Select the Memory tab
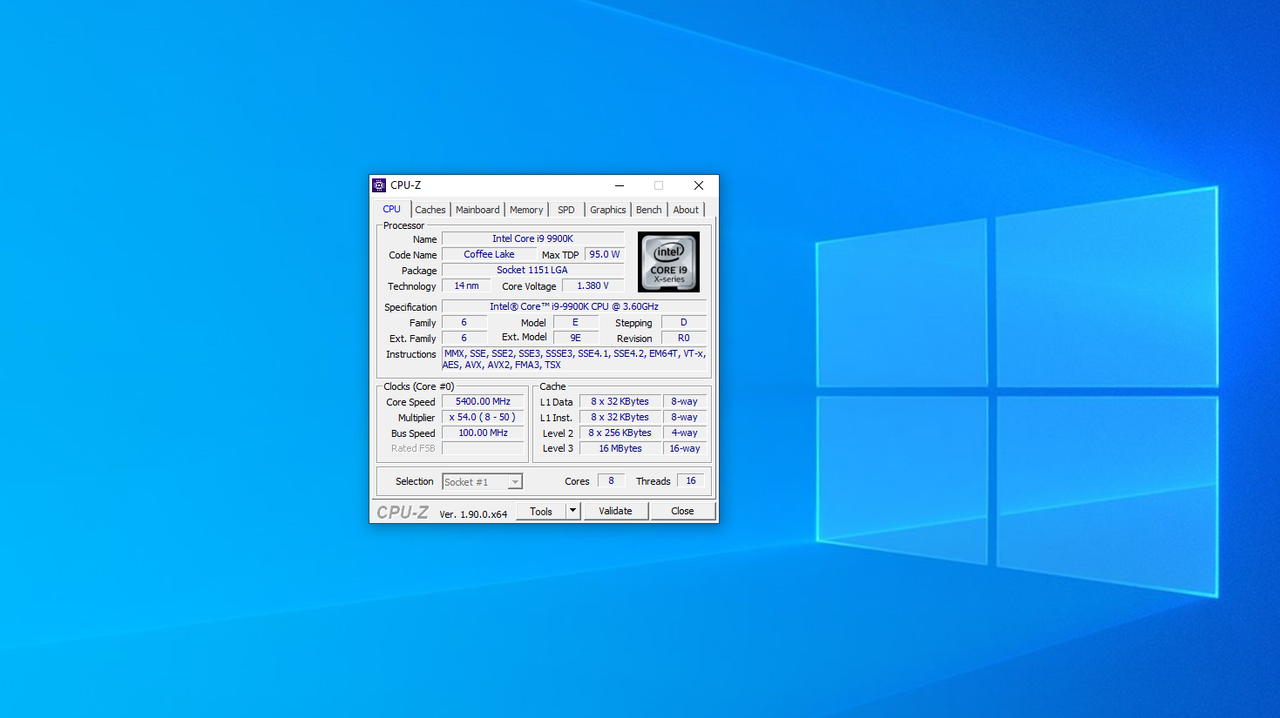The height and width of the screenshot is (718, 1280). point(526,210)
